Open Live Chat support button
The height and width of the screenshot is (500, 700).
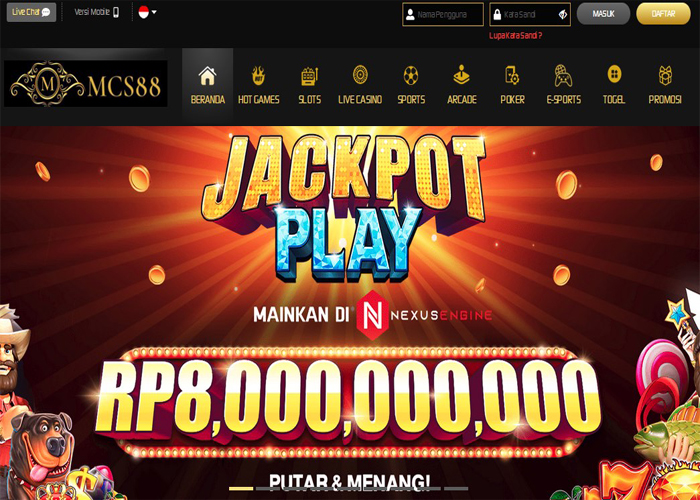(31, 12)
